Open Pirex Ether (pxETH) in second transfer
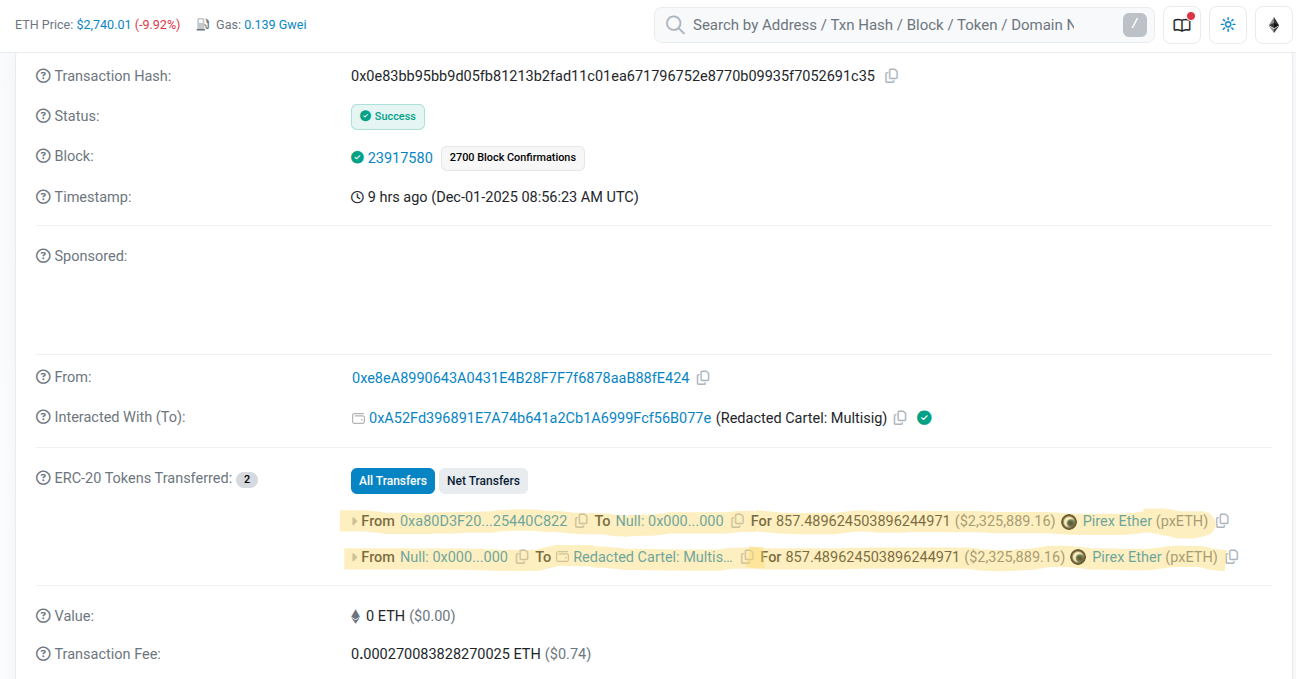This screenshot has height=679, width=1296. 1155,557
